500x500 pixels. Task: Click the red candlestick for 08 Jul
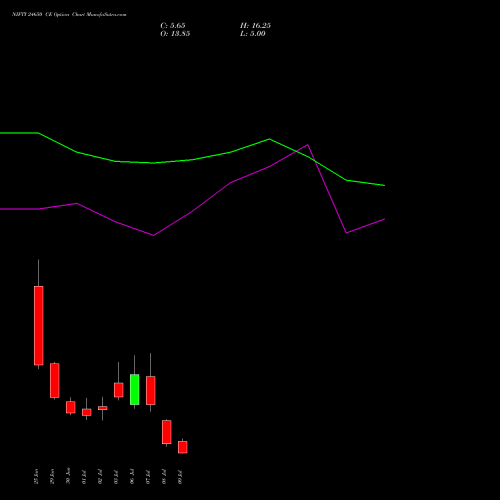pyautogui.click(x=167, y=432)
